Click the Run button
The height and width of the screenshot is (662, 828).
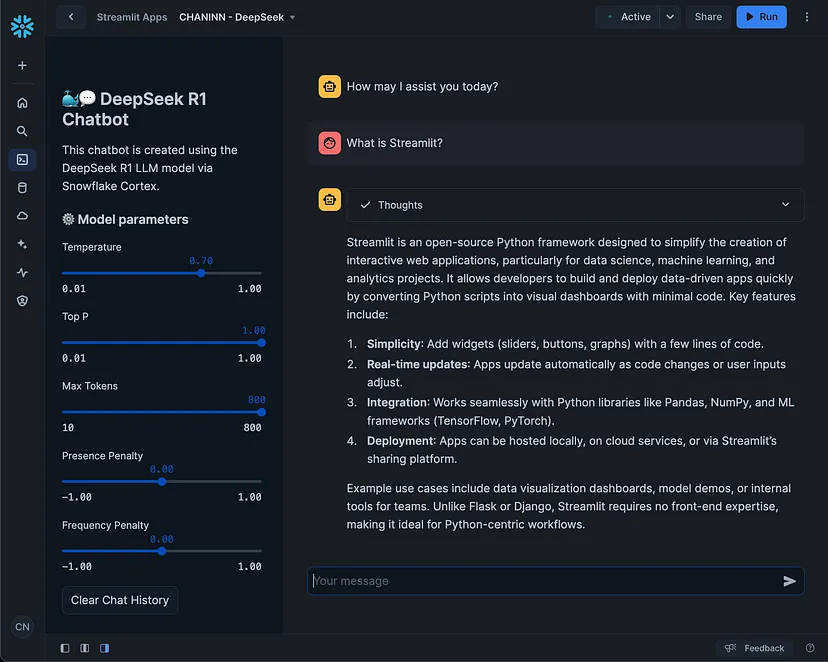click(761, 17)
